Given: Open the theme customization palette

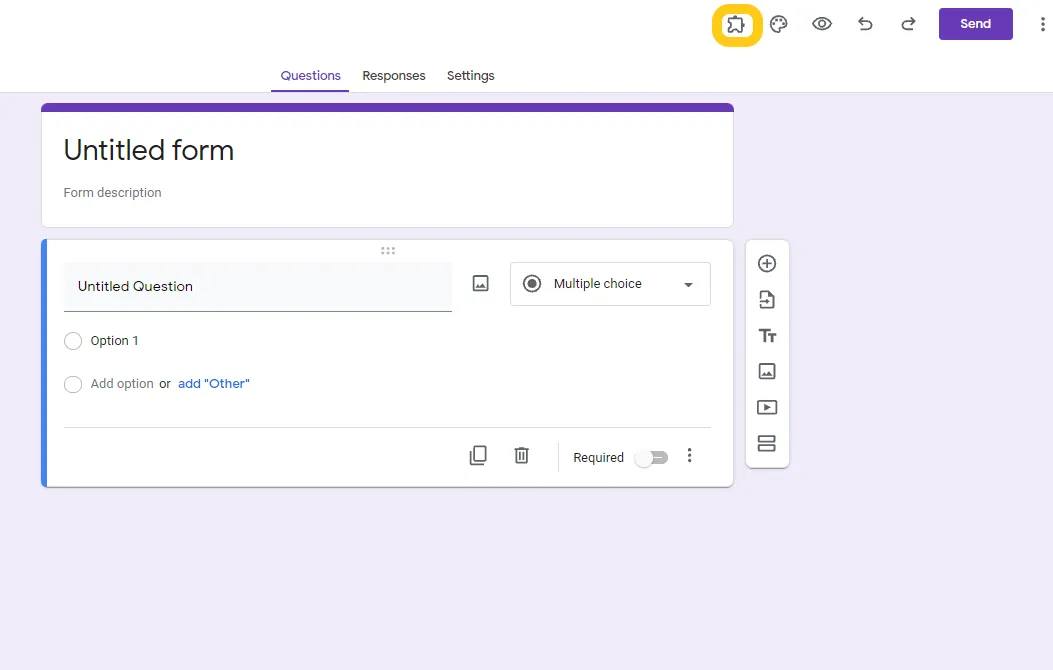Looking at the screenshot, I should coord(779,25).
